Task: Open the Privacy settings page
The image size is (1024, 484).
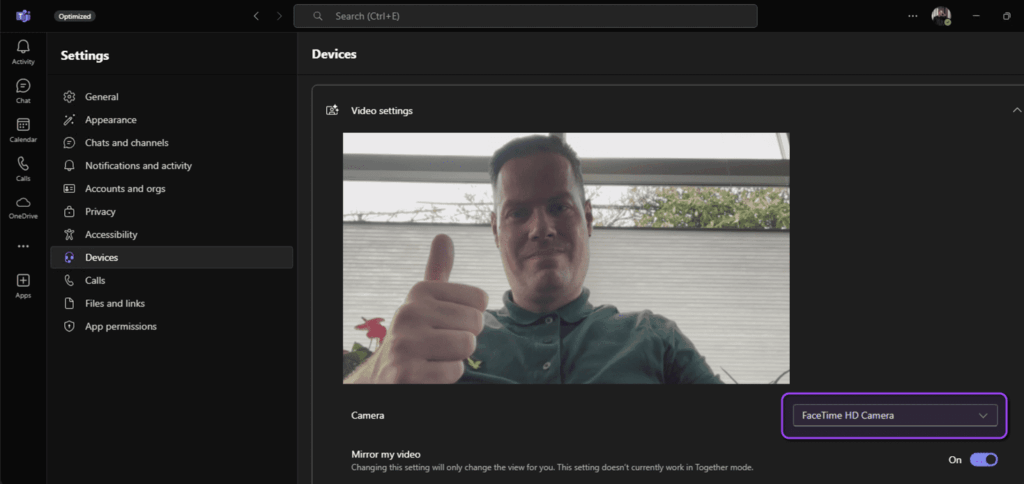Action: click(100, 212)
